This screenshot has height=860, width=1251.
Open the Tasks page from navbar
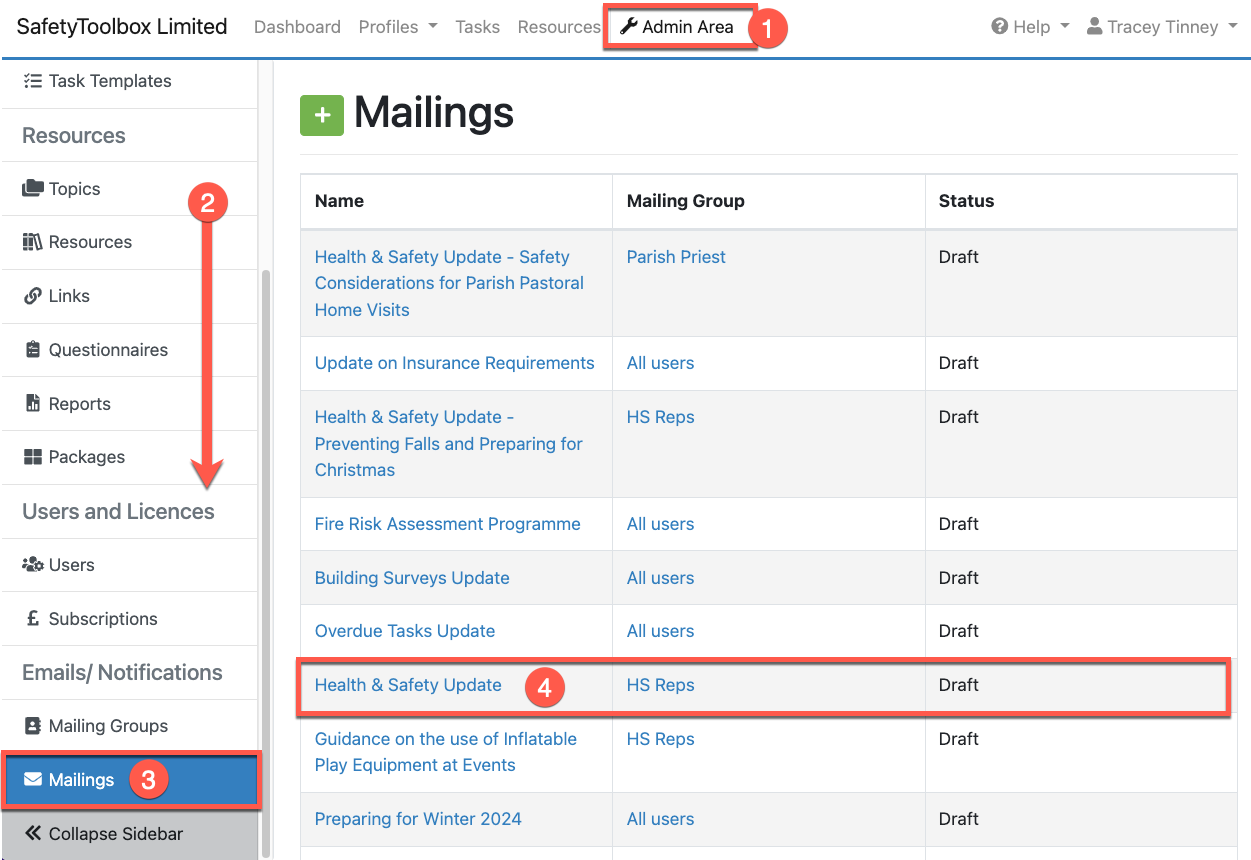tap(477, 27)
